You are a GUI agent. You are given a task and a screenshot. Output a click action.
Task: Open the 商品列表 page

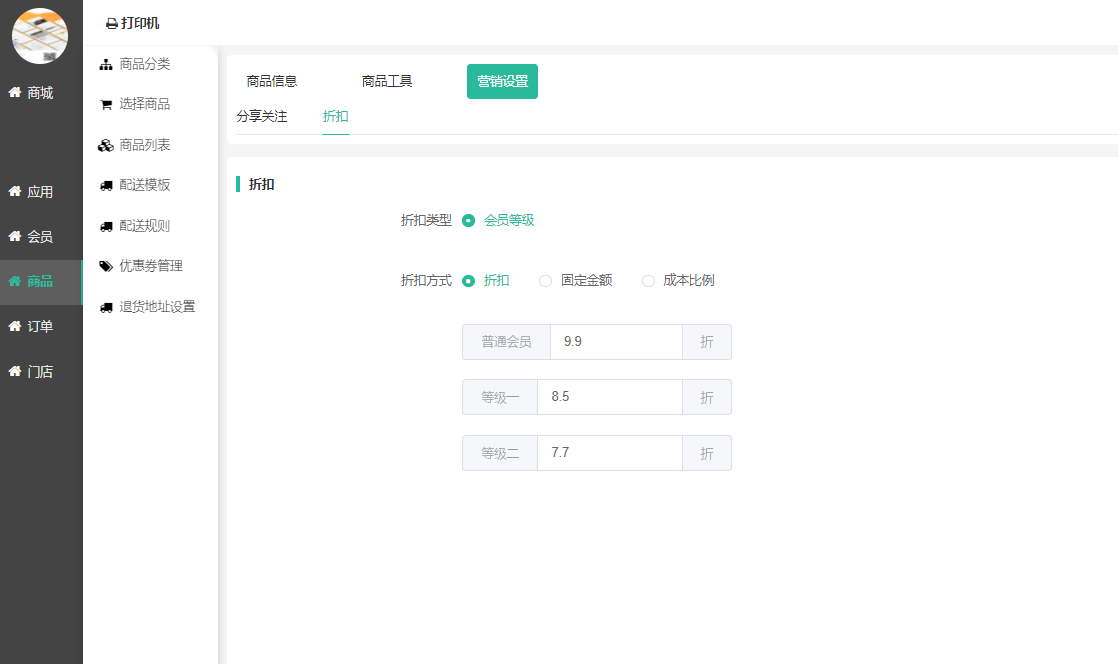[145, 145]
